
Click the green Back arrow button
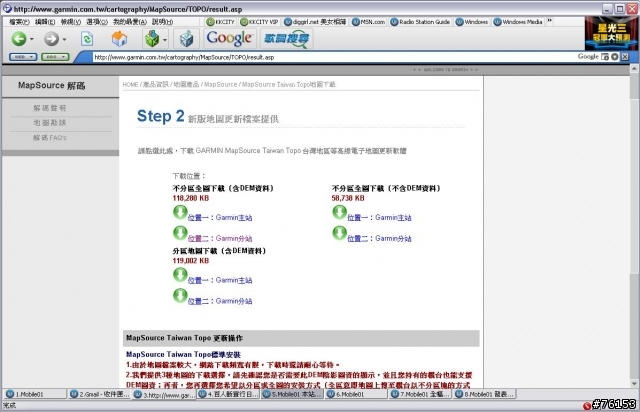tap(18, 39)
